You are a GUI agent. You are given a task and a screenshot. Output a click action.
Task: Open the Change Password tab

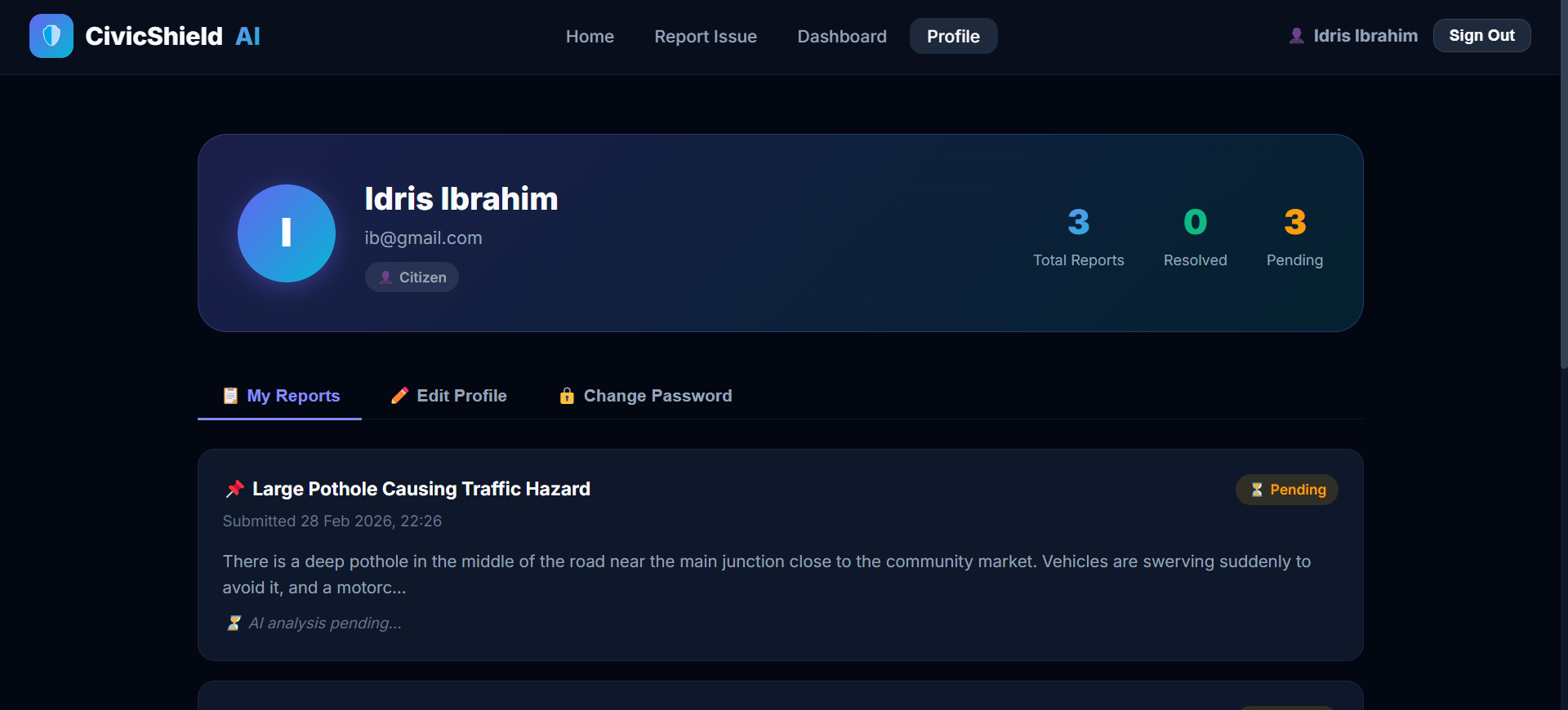coord(645,396)
